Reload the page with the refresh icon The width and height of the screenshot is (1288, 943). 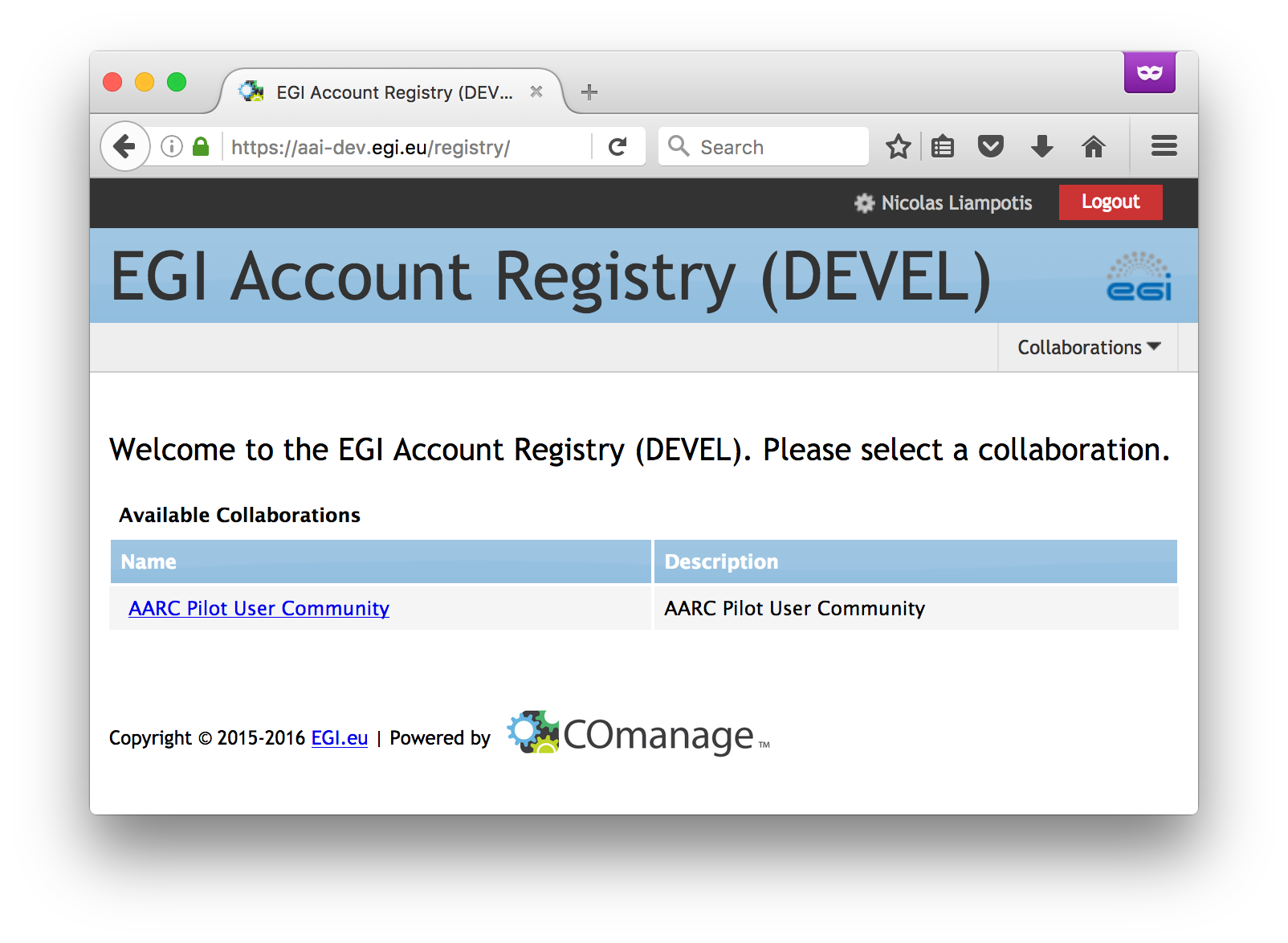(618, 147)
